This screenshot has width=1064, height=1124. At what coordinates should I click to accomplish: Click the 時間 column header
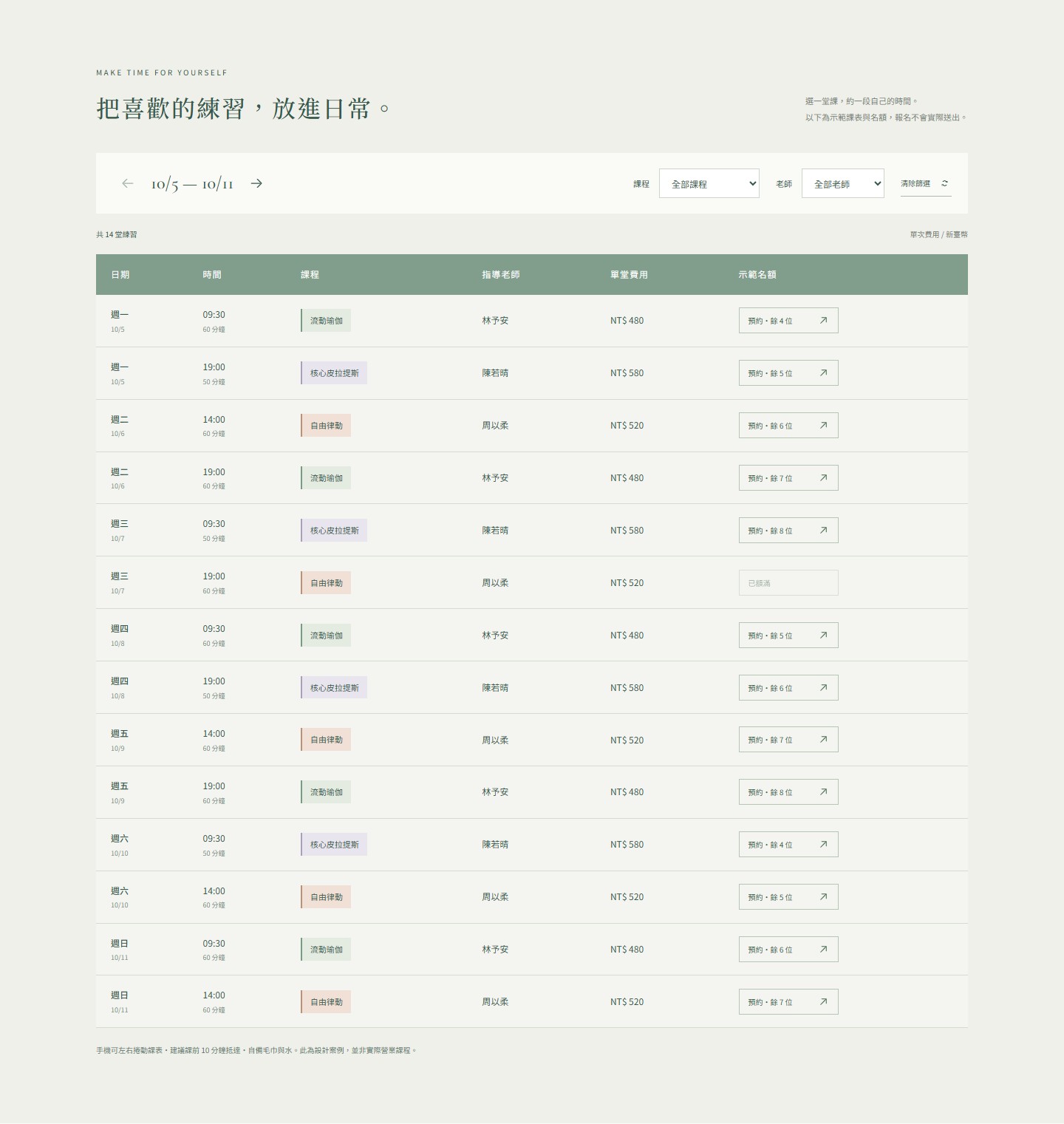[212, 275]
